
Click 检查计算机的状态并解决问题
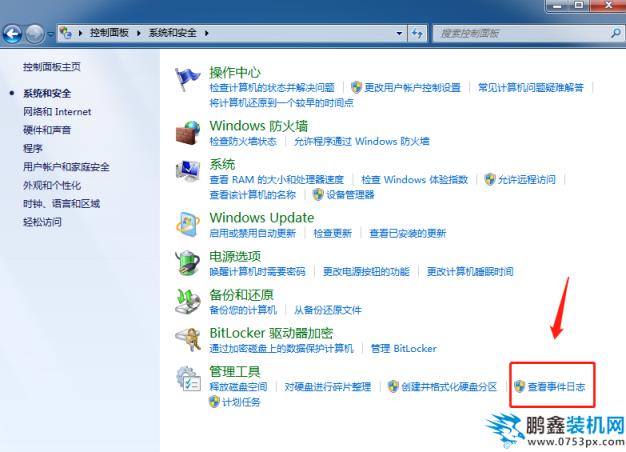click(x=272, y=87)
